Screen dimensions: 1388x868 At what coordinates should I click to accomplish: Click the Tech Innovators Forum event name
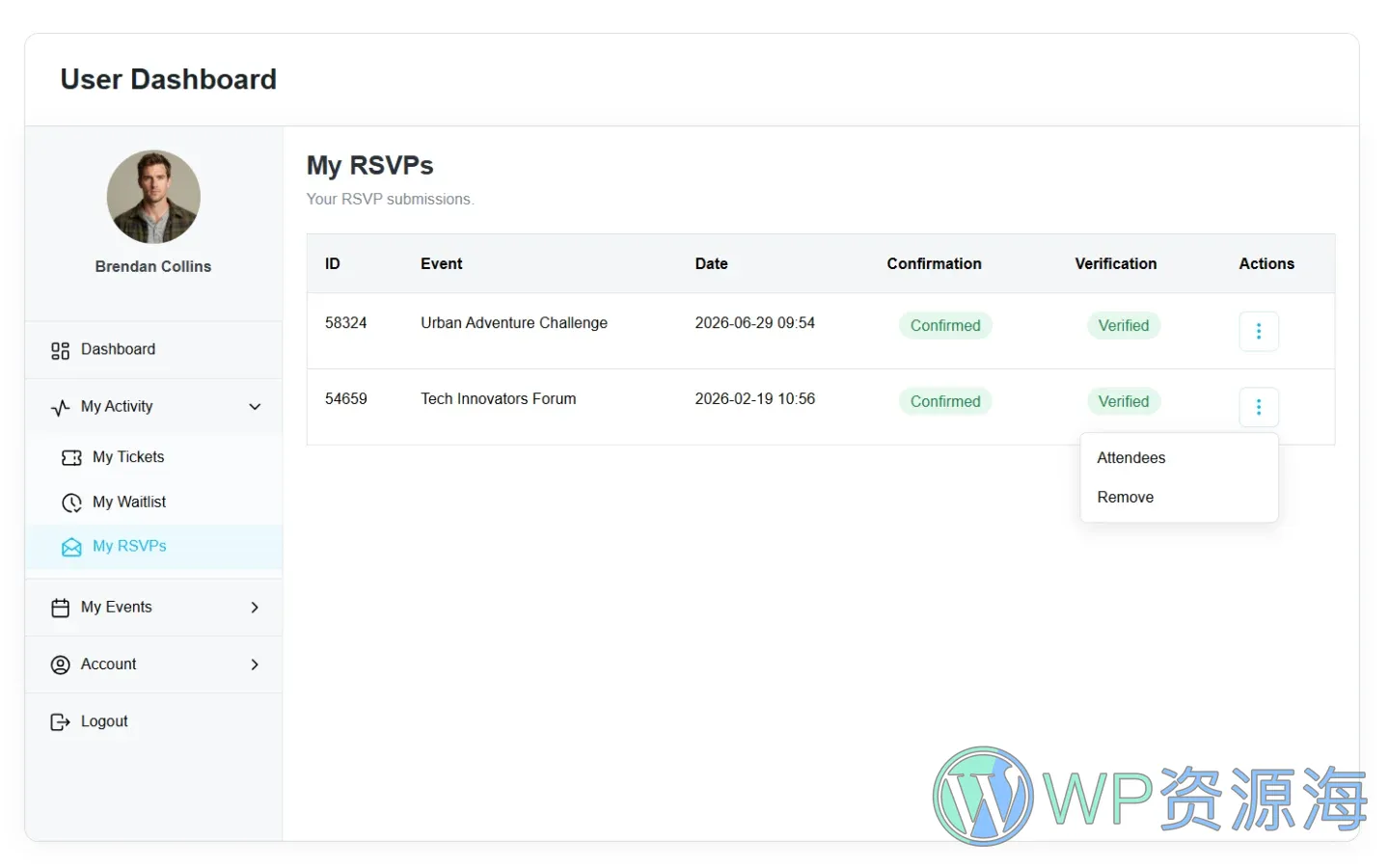pyautogui.click(x=499, y=399)
